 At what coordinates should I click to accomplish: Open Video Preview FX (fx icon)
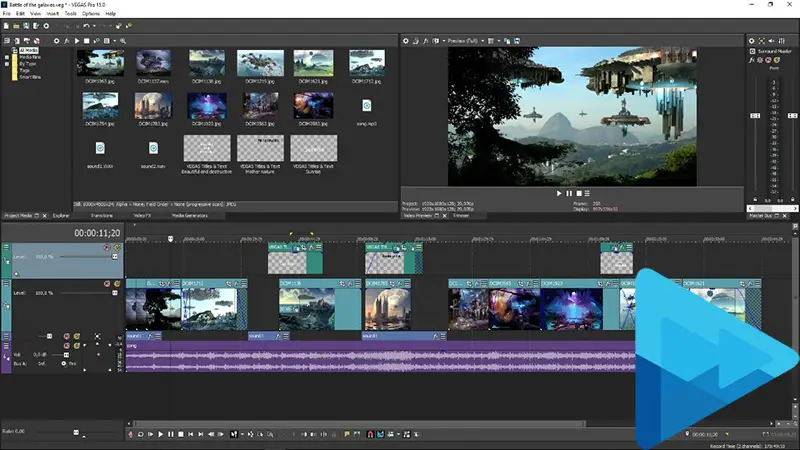point(424,40)
